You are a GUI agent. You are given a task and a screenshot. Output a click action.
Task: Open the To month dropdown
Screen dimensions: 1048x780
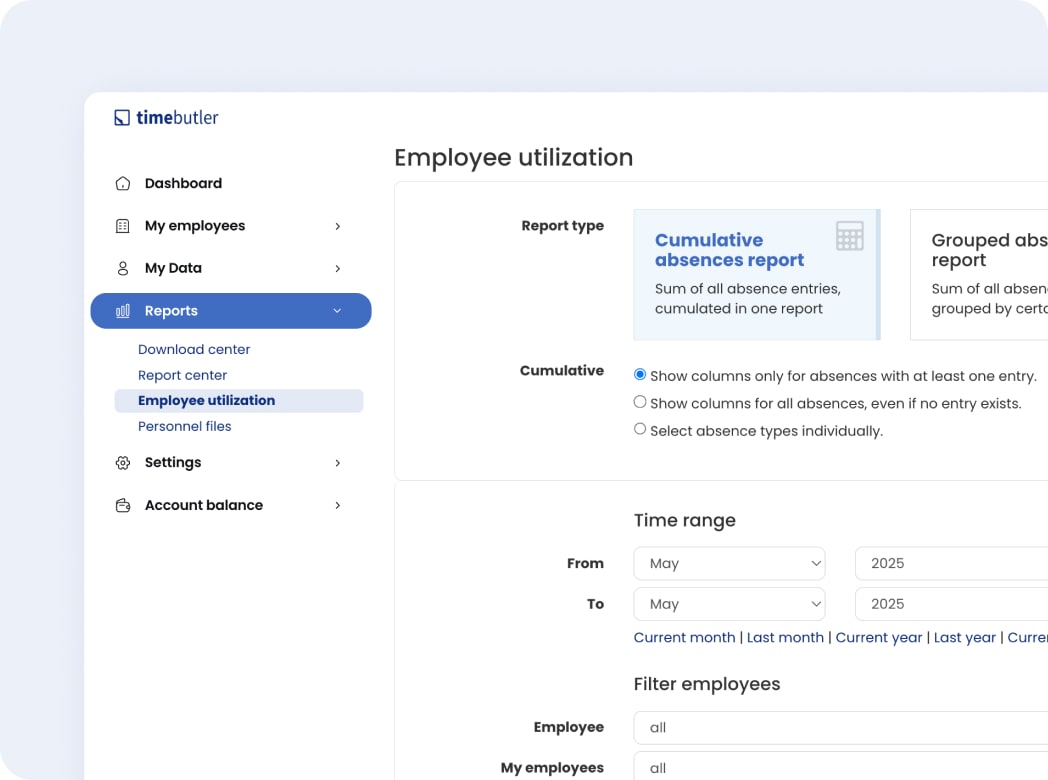point(729,604)
